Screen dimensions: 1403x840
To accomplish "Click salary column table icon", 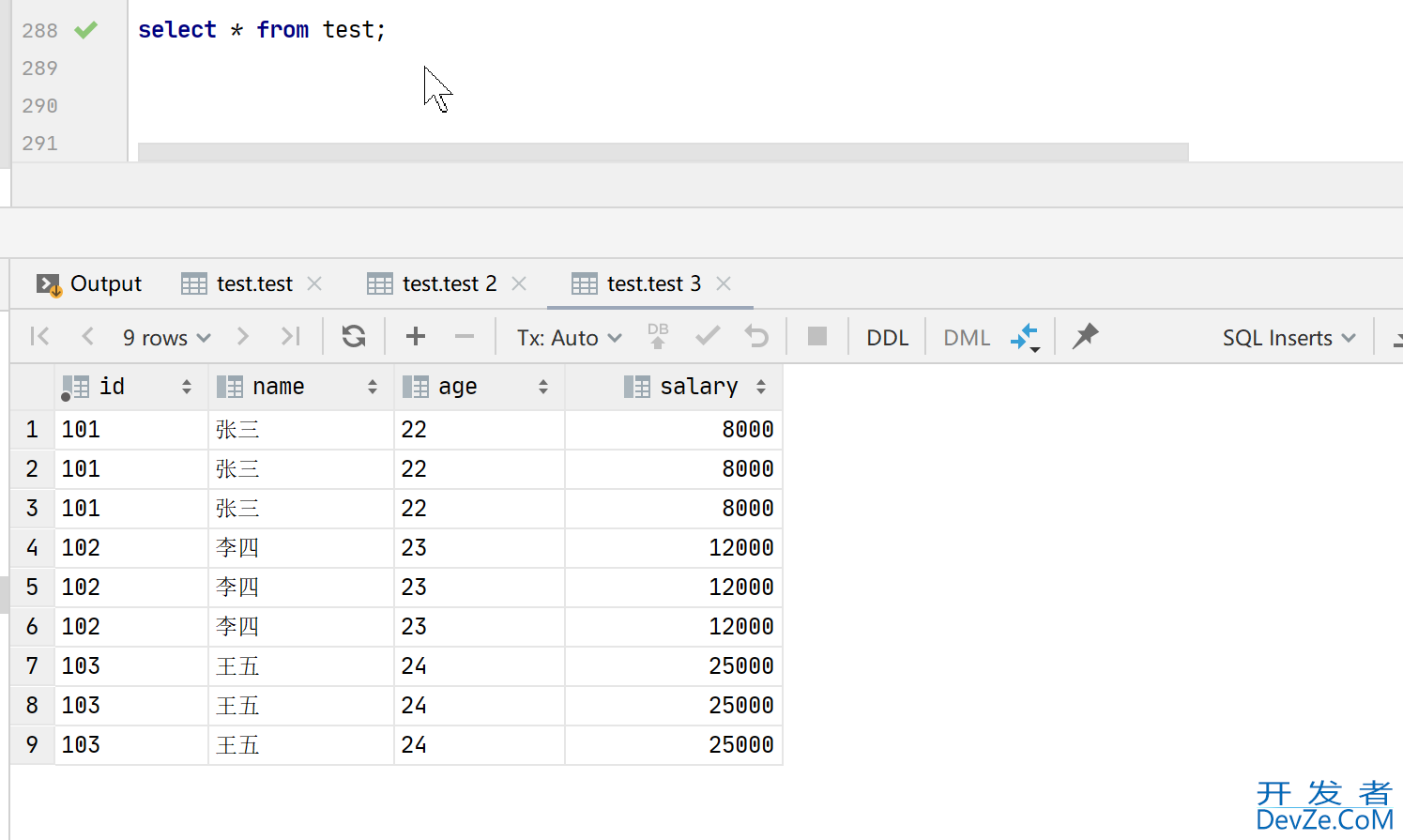I will (x=637, y=387).
